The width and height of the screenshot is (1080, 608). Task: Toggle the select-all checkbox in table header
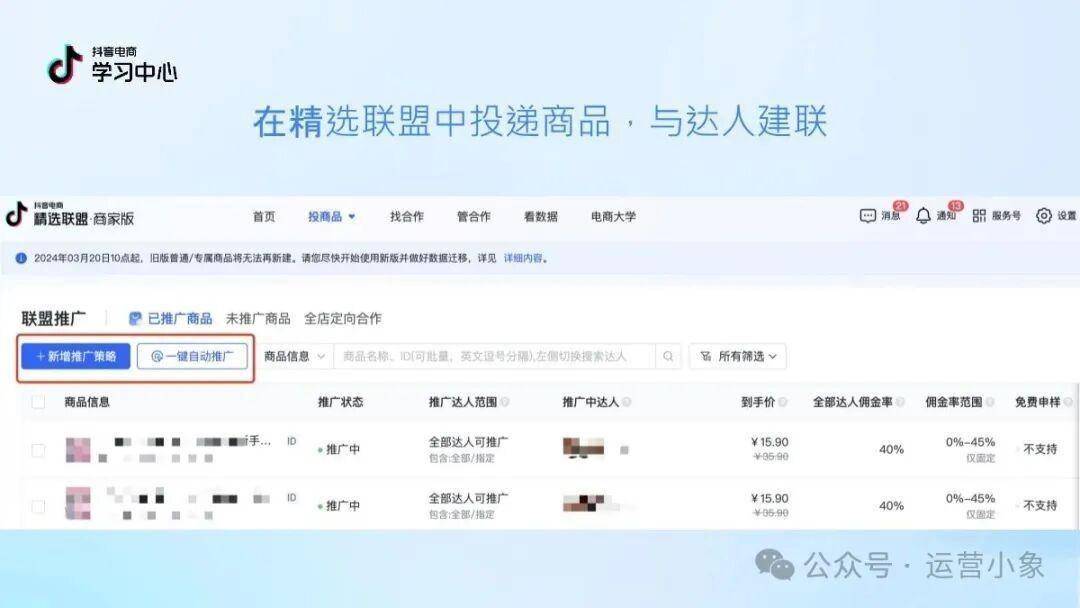[x=38, y=402]
